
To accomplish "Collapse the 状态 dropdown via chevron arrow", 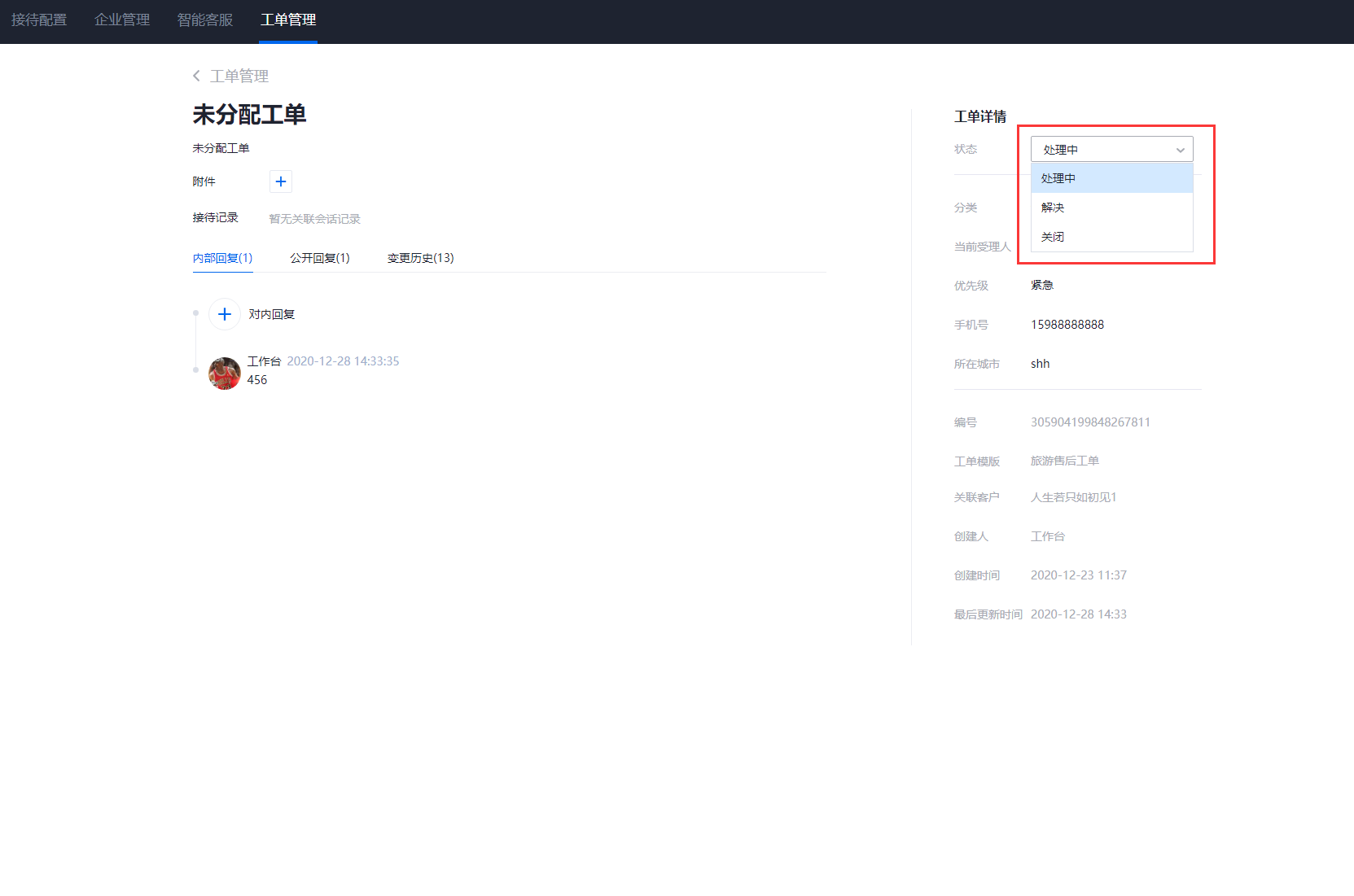I will pyautogui.click(x=1180, y=150).
